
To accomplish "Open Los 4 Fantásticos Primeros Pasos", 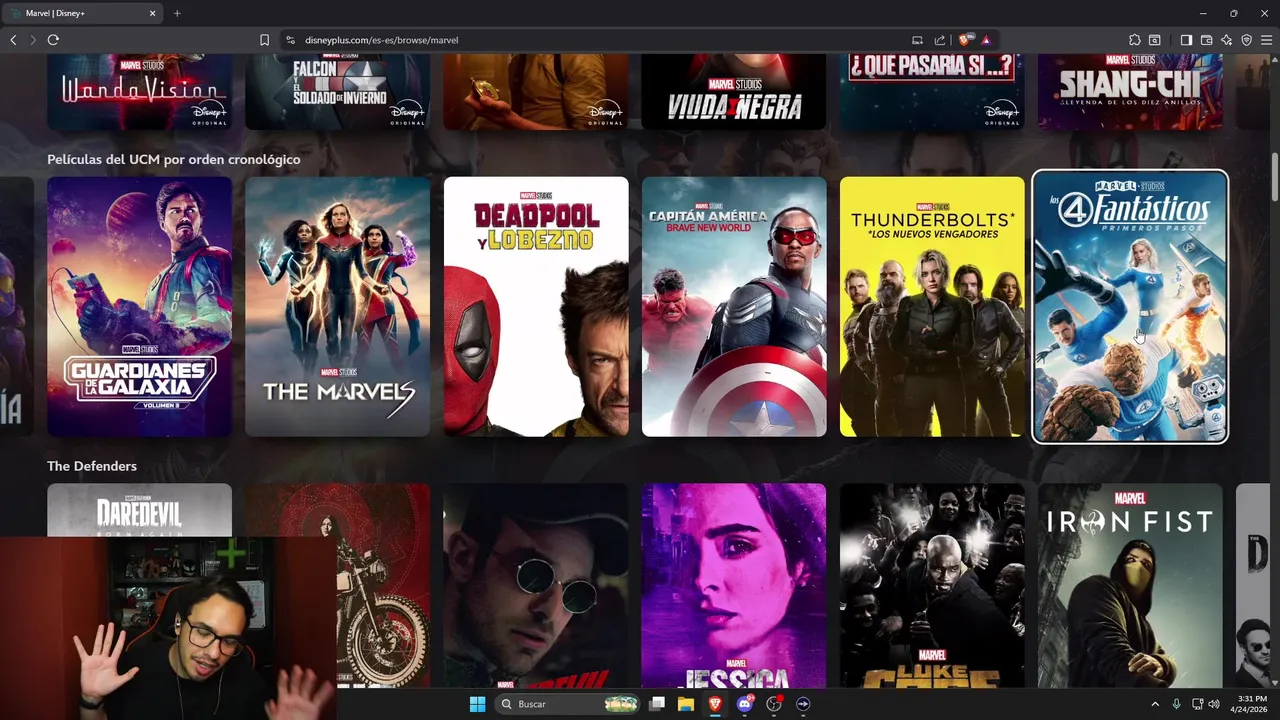I will click(1130, 307).
